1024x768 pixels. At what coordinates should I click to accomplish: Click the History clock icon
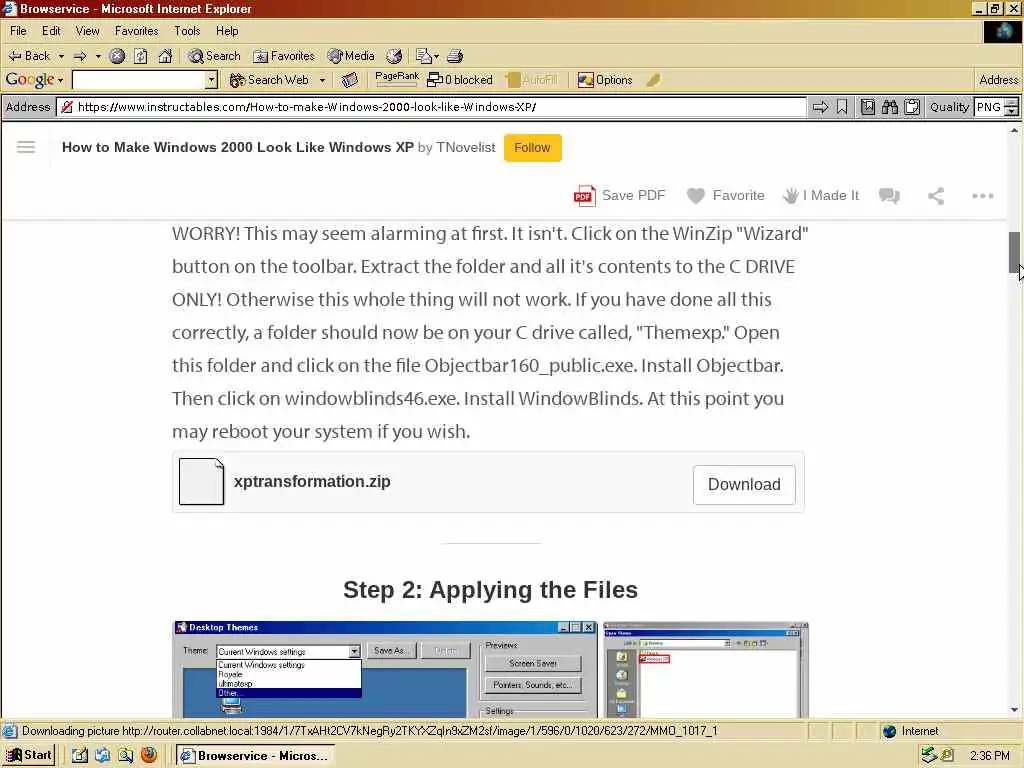(x=394, y=56)
